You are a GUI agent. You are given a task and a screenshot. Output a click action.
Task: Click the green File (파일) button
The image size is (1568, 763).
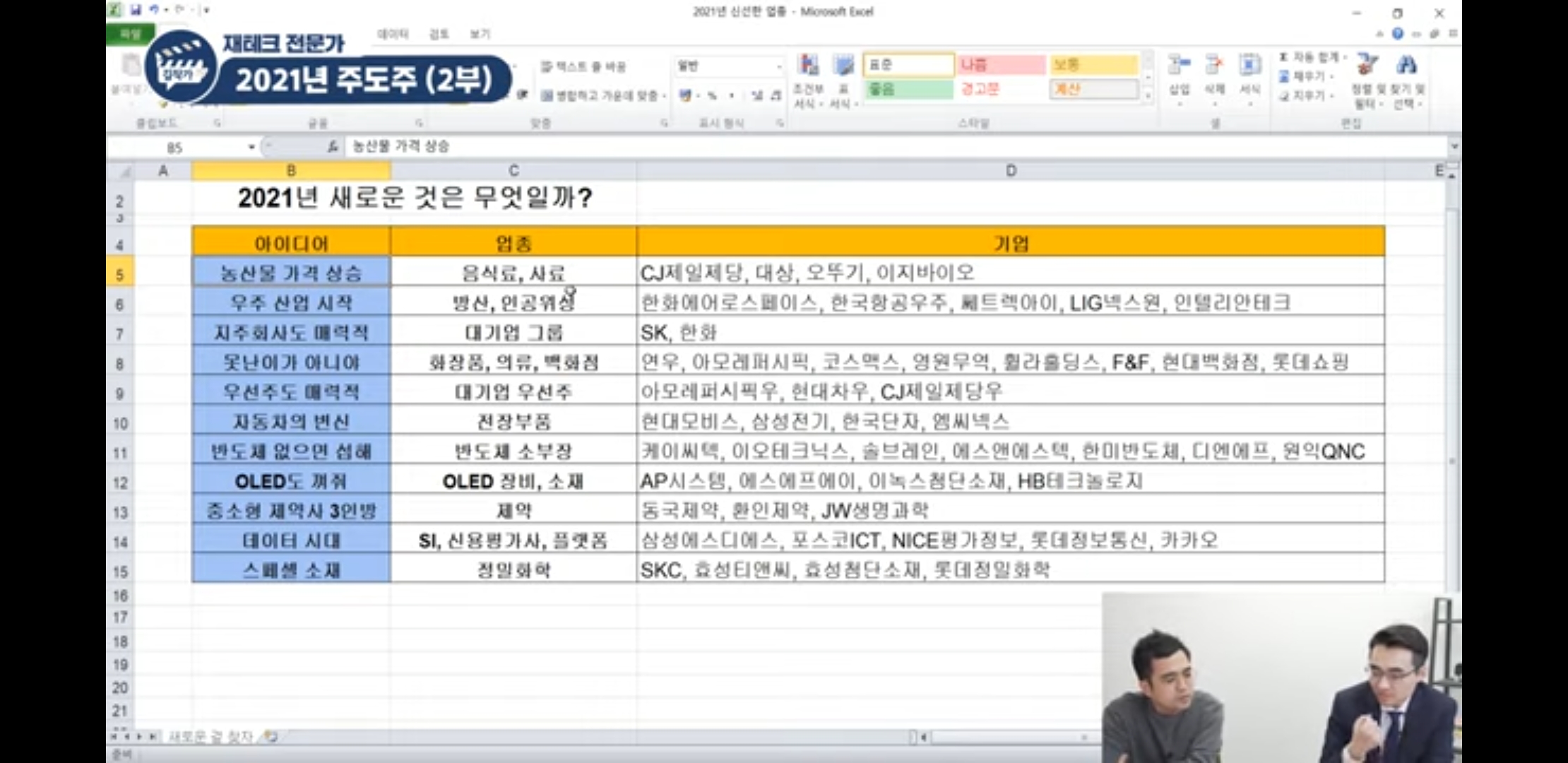point(131,34)
